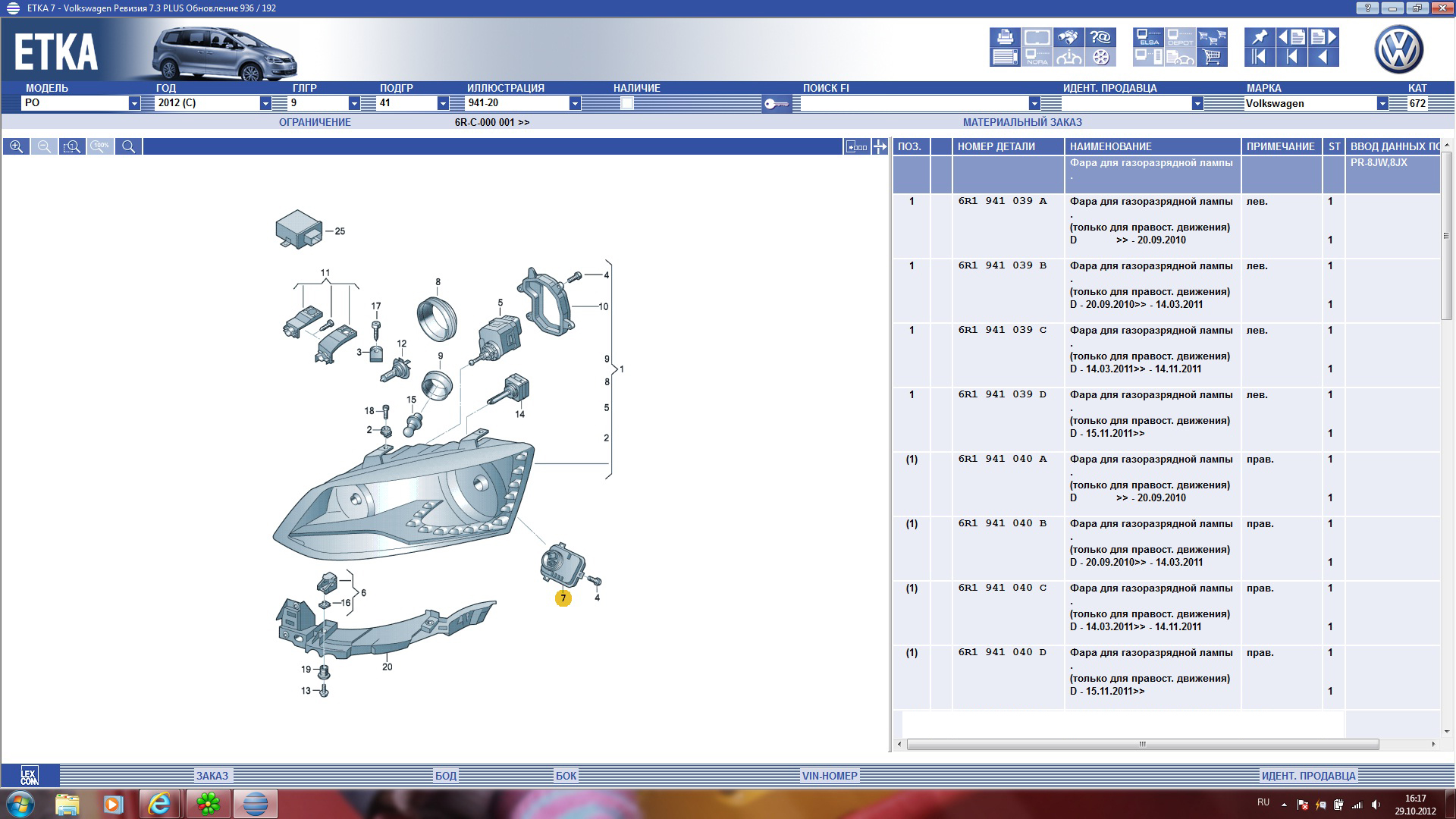Toggle the illustration panel expand arrows button
This screenshot has width=1456, height=819.
(880, 146)
